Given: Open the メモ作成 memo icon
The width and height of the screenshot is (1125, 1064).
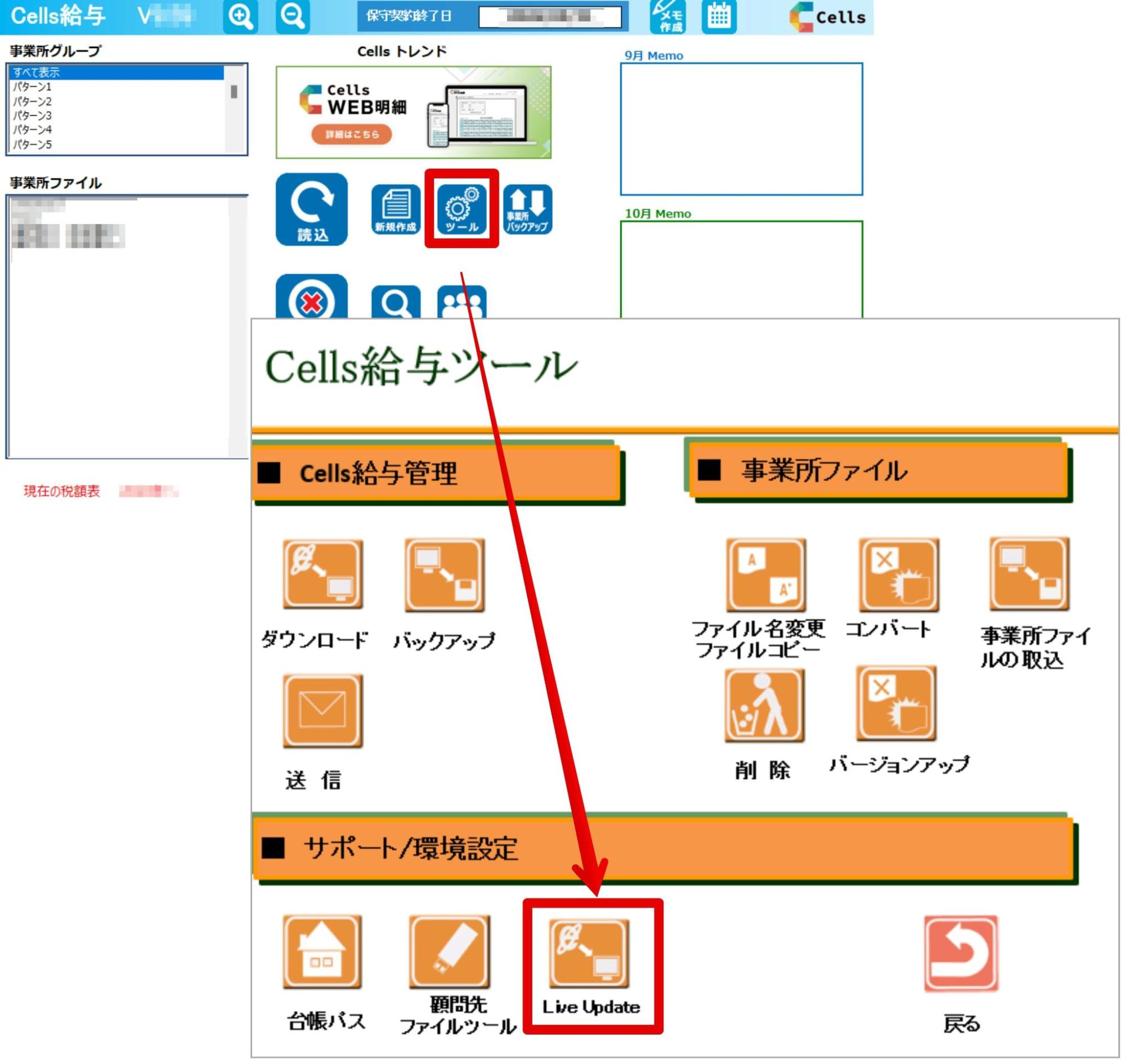Looking at the screenshot, I should coord(667,16).
